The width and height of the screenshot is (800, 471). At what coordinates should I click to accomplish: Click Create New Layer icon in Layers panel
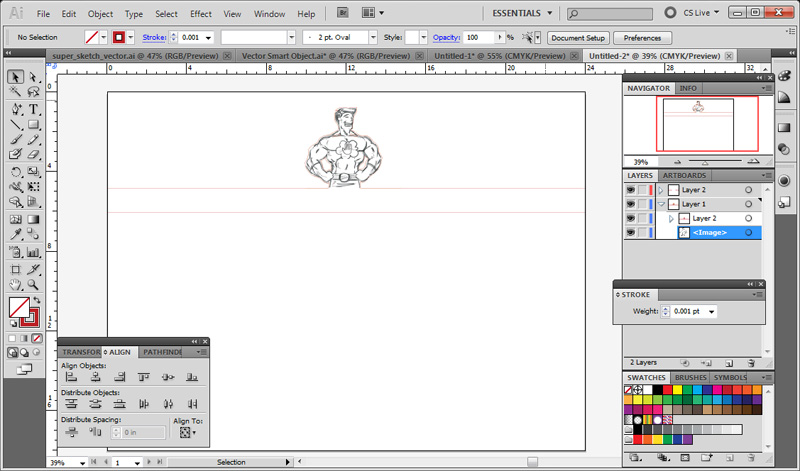729,363
